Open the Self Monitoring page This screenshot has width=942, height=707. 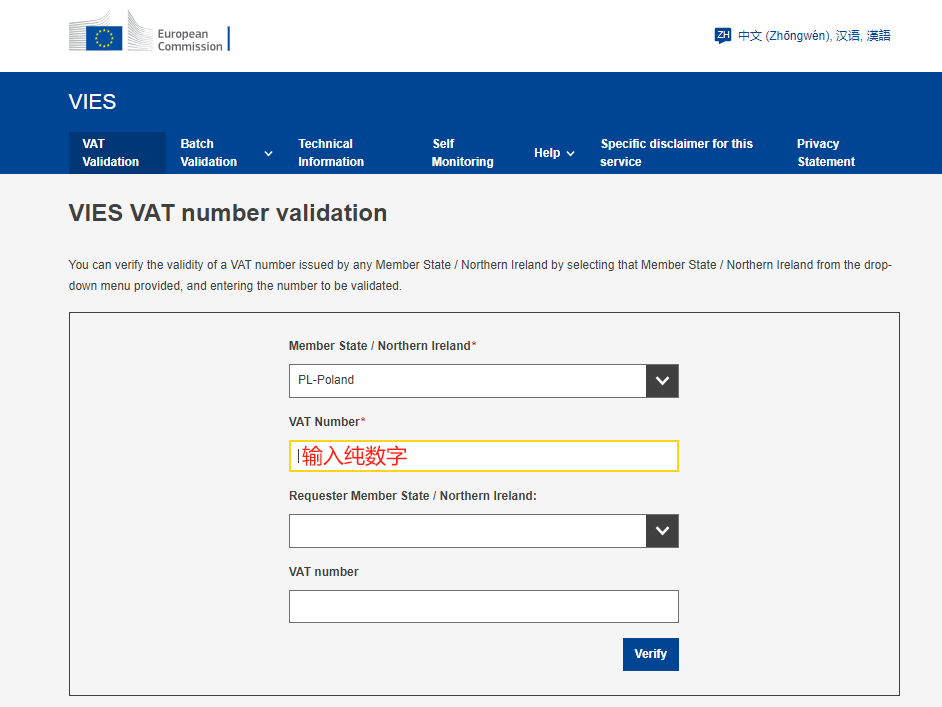462,153
